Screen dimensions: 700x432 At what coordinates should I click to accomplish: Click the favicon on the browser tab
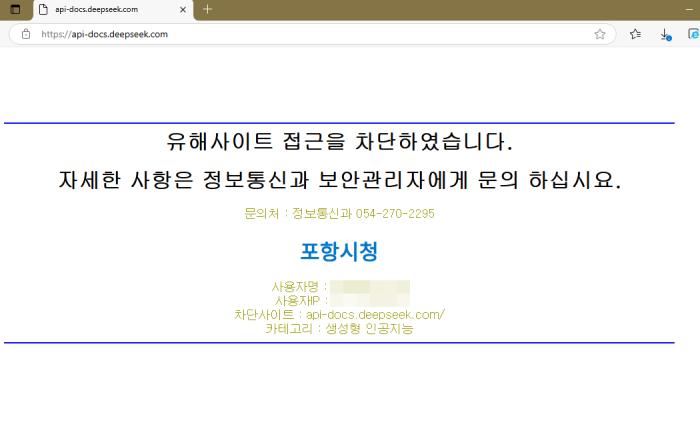(43, 9)
